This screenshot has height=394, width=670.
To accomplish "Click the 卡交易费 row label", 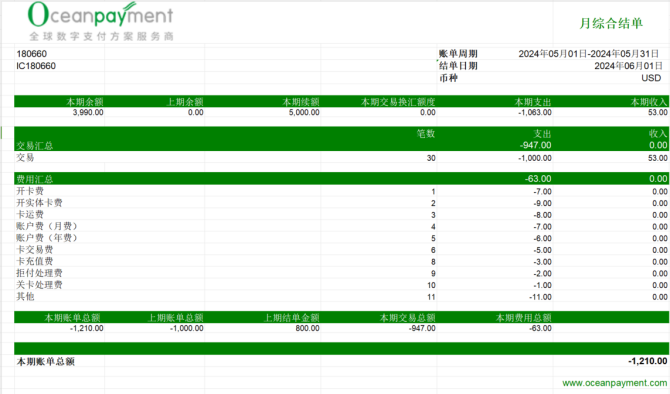I will pos(35,250).
